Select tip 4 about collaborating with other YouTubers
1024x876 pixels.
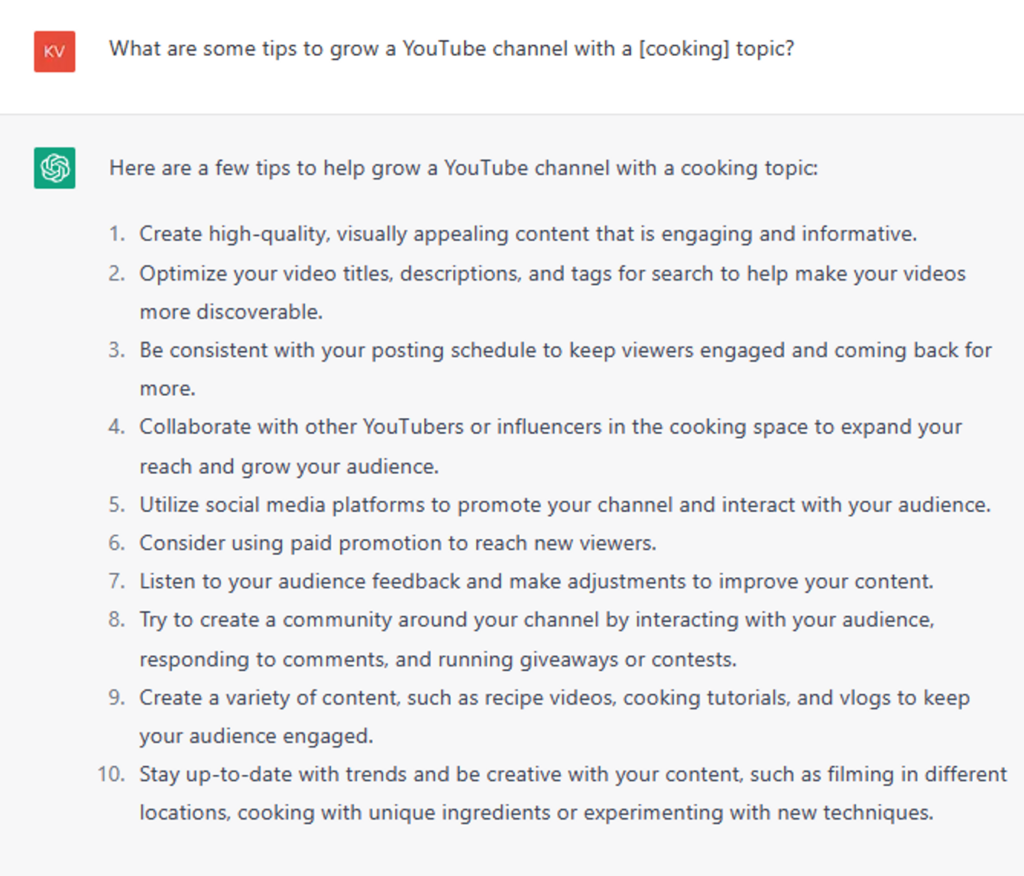[551, 446]
